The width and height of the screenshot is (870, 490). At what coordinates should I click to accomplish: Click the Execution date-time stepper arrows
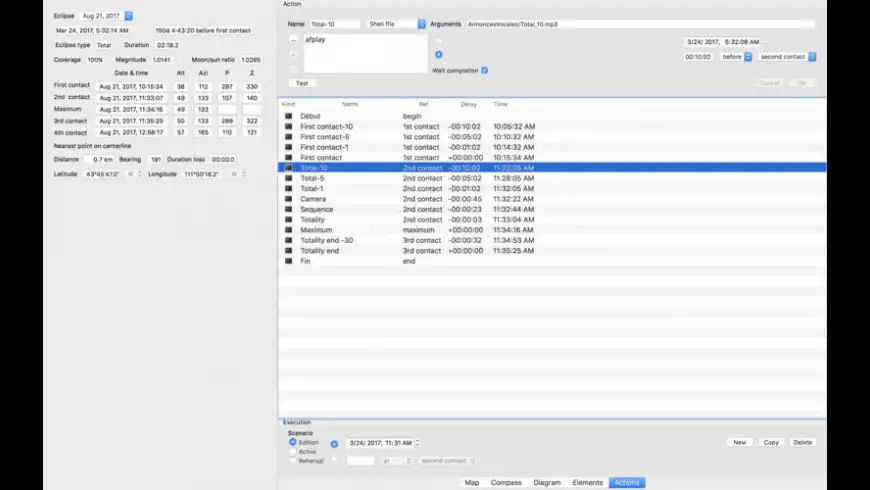[417, 443]
